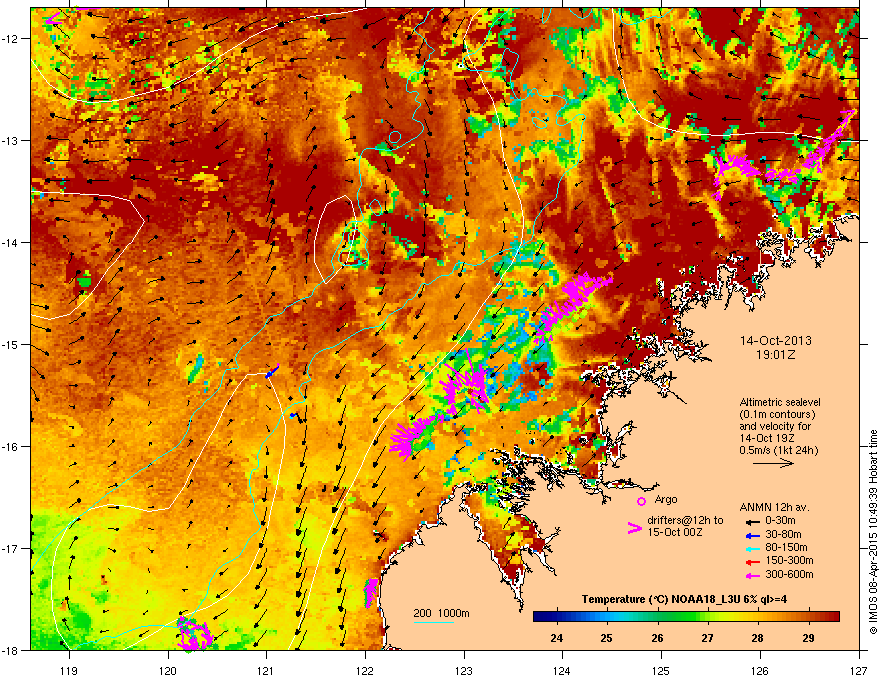Image resolution: width=880 pixels, height=680 pixels.
Task: Click the '30-80m' depth label
Action: [x=783, y=534]
